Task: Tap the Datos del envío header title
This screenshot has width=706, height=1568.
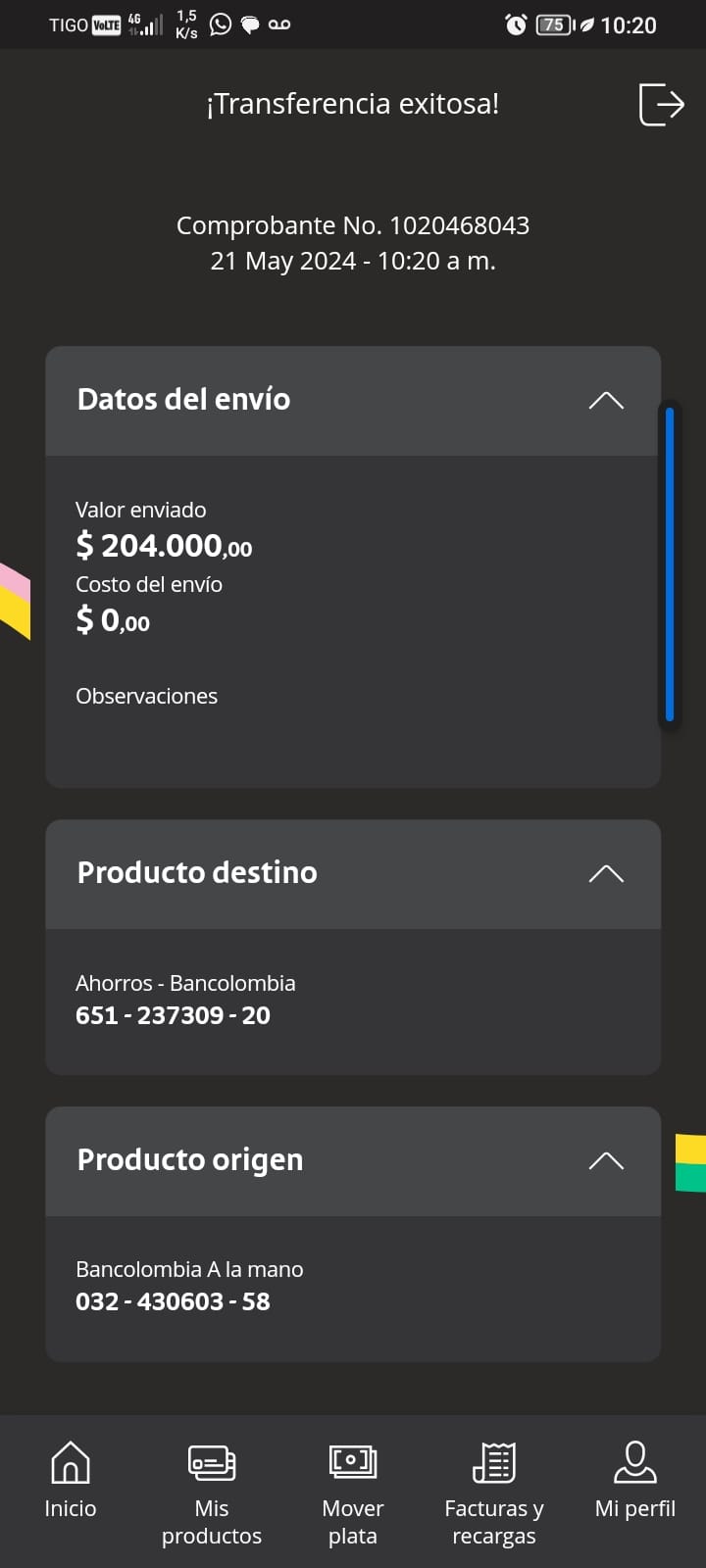Action: pos(183,399)
